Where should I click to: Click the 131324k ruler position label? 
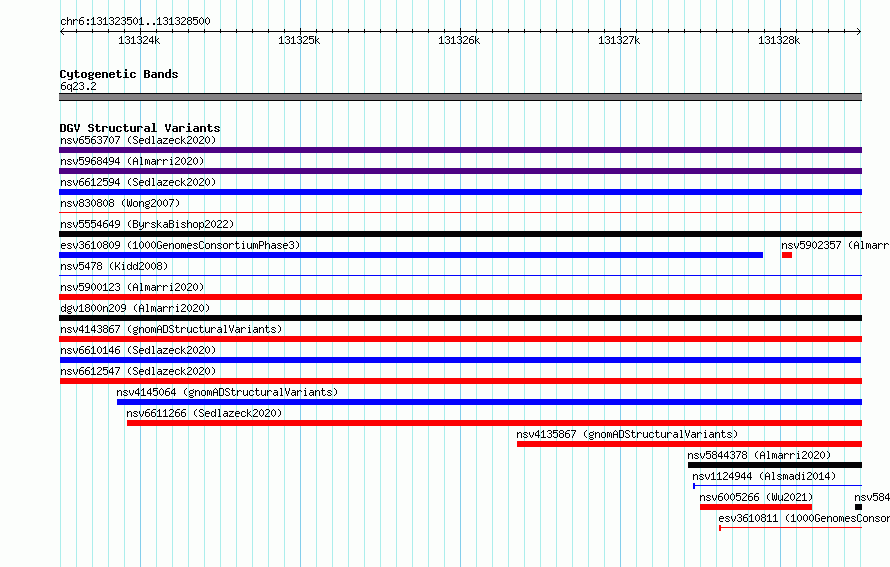(x=139, y=40)
